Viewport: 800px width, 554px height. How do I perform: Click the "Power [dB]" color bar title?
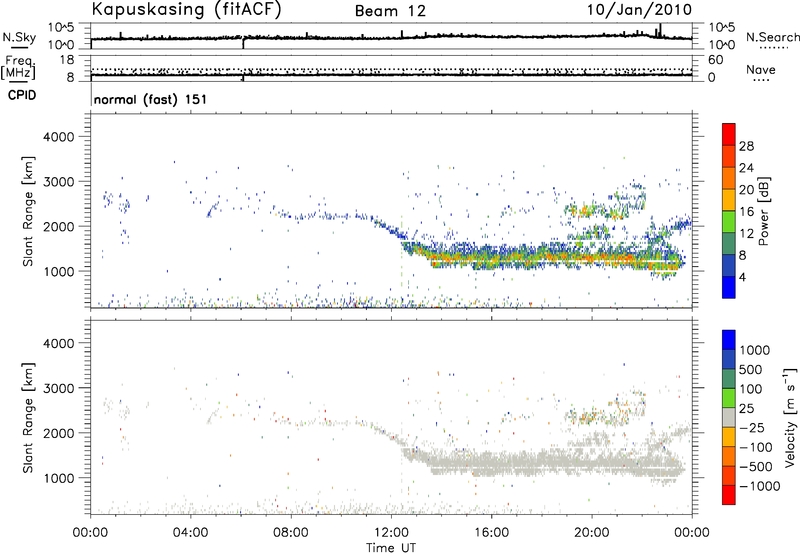(x=763, y=211)
